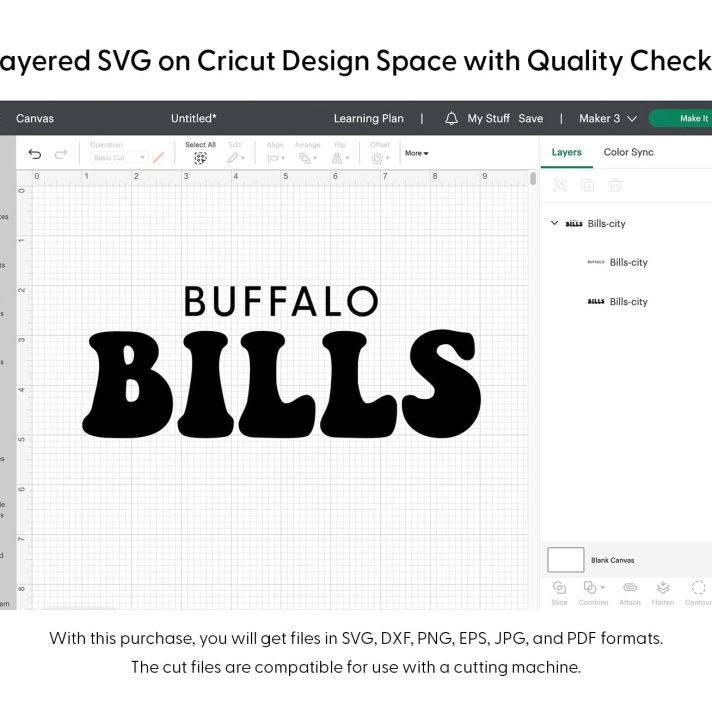Click the Slice tool
The image size is (712, 712).
tap(559, 593)
